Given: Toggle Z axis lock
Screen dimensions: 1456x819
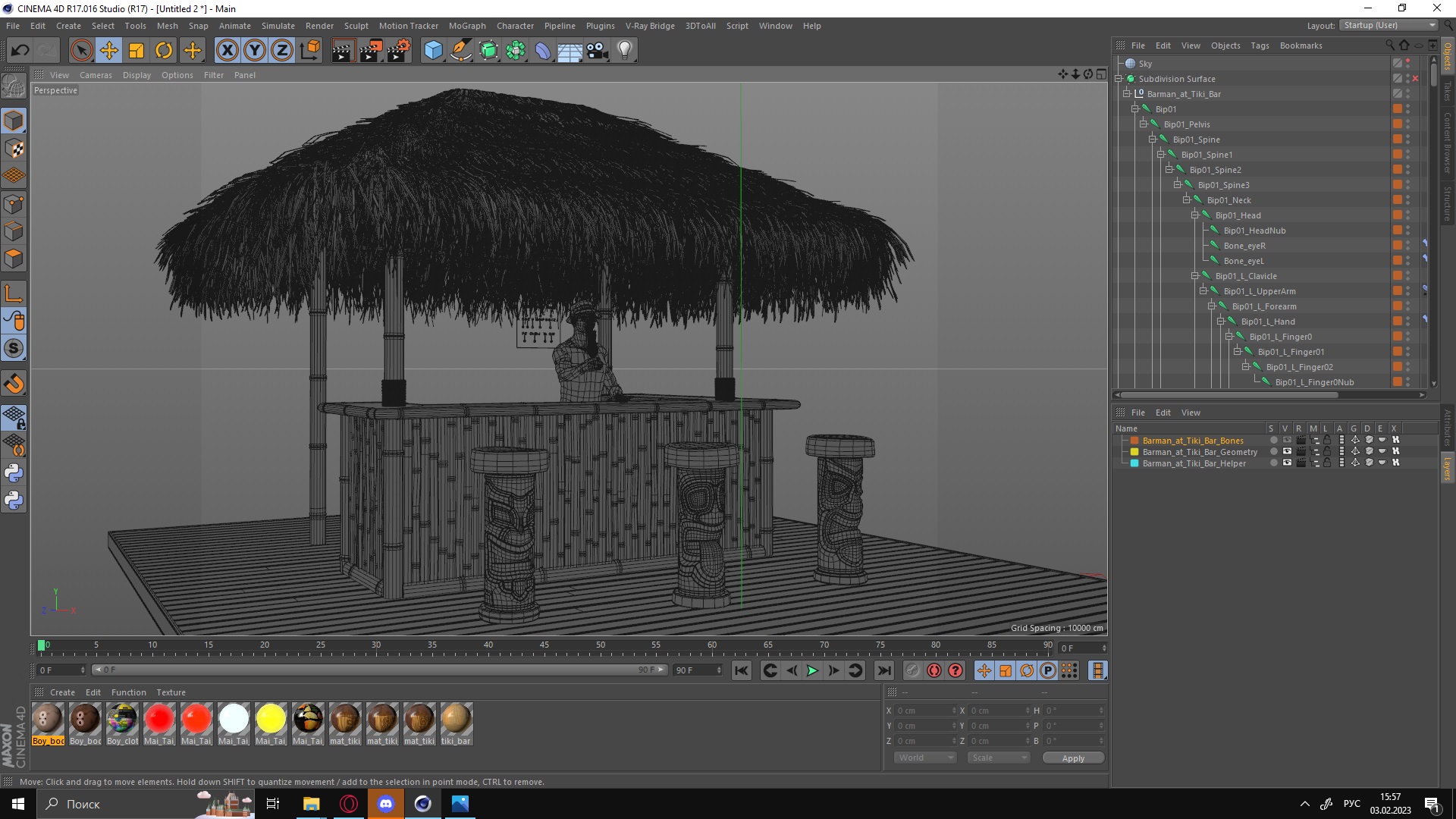Looking at the screenshot, I should 282,51.
